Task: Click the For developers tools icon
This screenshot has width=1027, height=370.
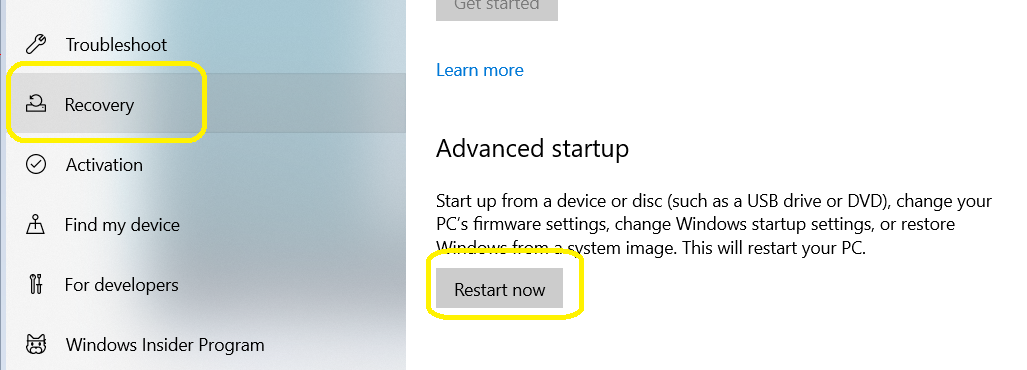Action: click(35, 285)
